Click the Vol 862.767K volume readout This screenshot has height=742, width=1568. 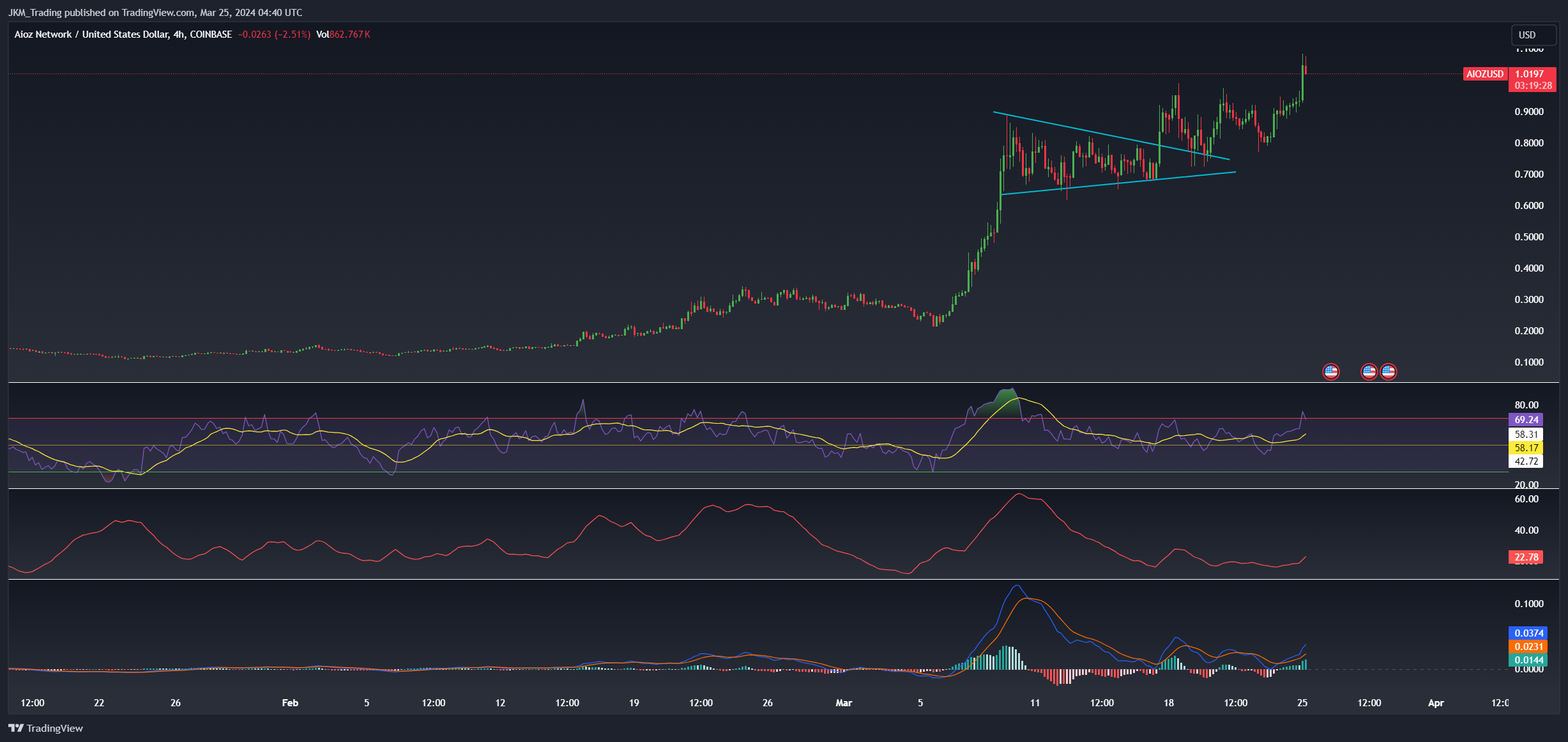[343, 35]
